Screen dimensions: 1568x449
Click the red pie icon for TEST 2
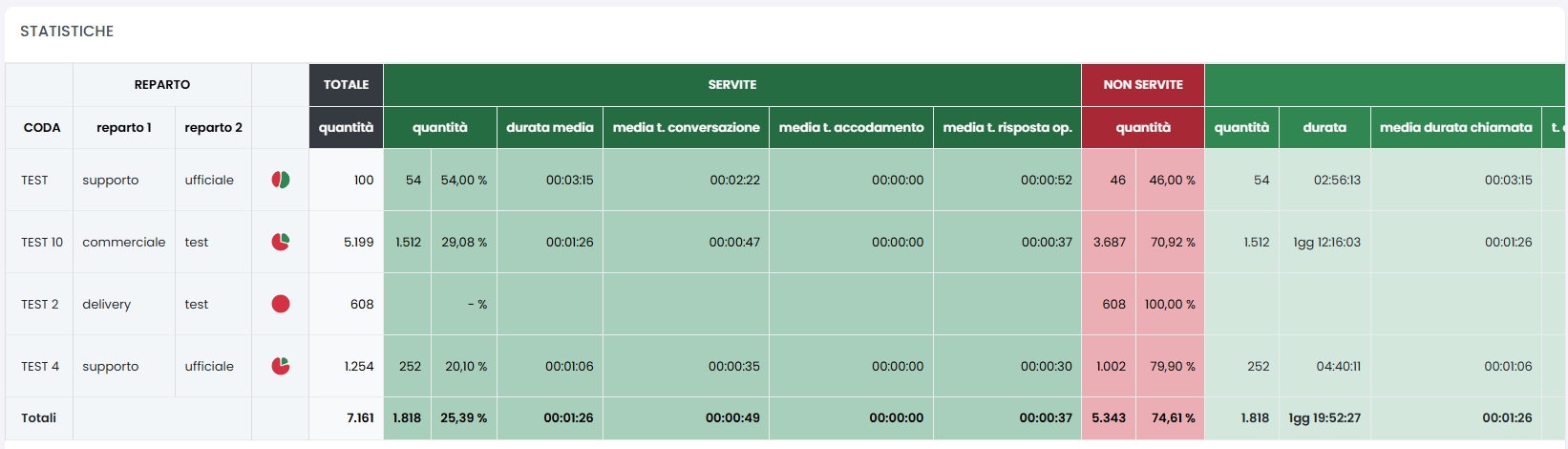click(x=281, y=304)
